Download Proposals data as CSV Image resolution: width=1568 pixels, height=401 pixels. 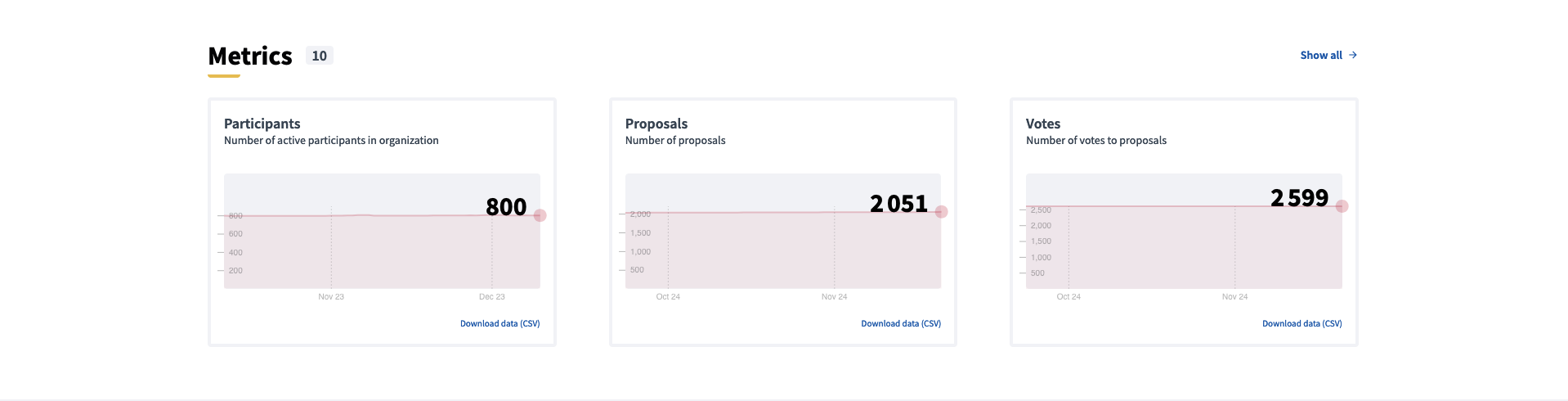pyautogui.click(x=901, y=323)
